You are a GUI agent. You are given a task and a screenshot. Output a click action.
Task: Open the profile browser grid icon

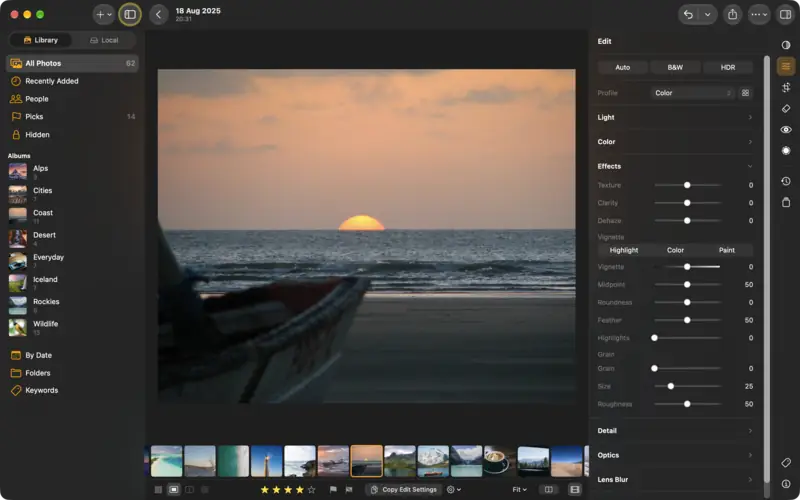(x=745, y=93)
